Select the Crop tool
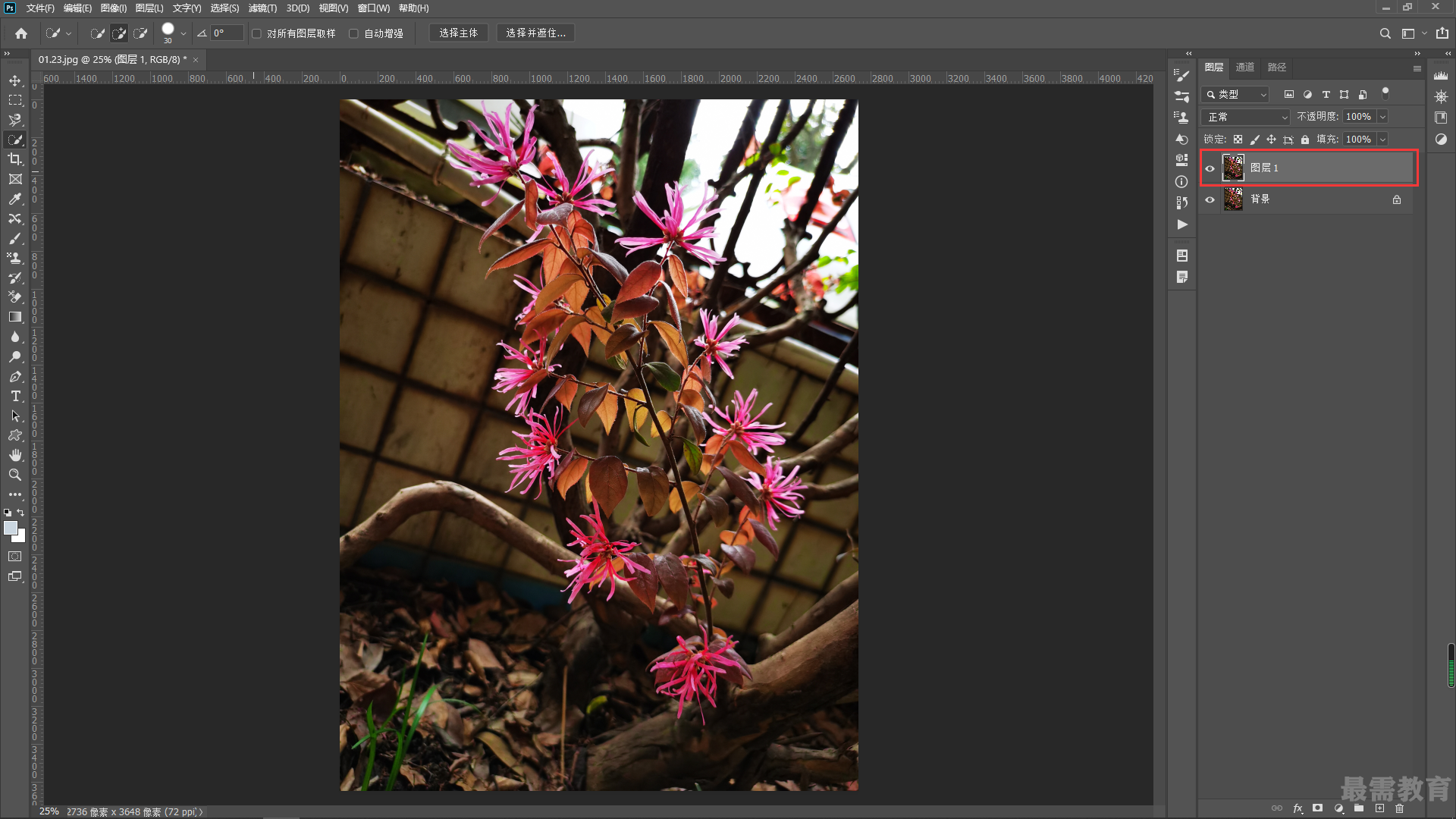Viewport: 1456px width, 819px height. click(x=15, y=159)
